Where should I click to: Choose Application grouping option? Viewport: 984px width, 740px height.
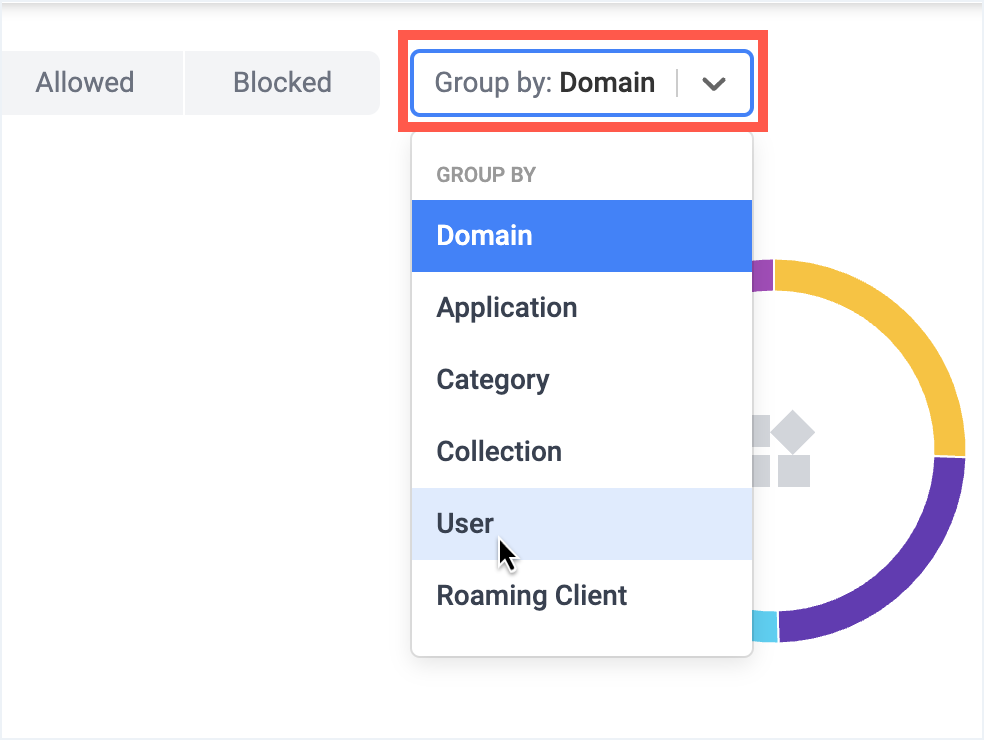582,308
